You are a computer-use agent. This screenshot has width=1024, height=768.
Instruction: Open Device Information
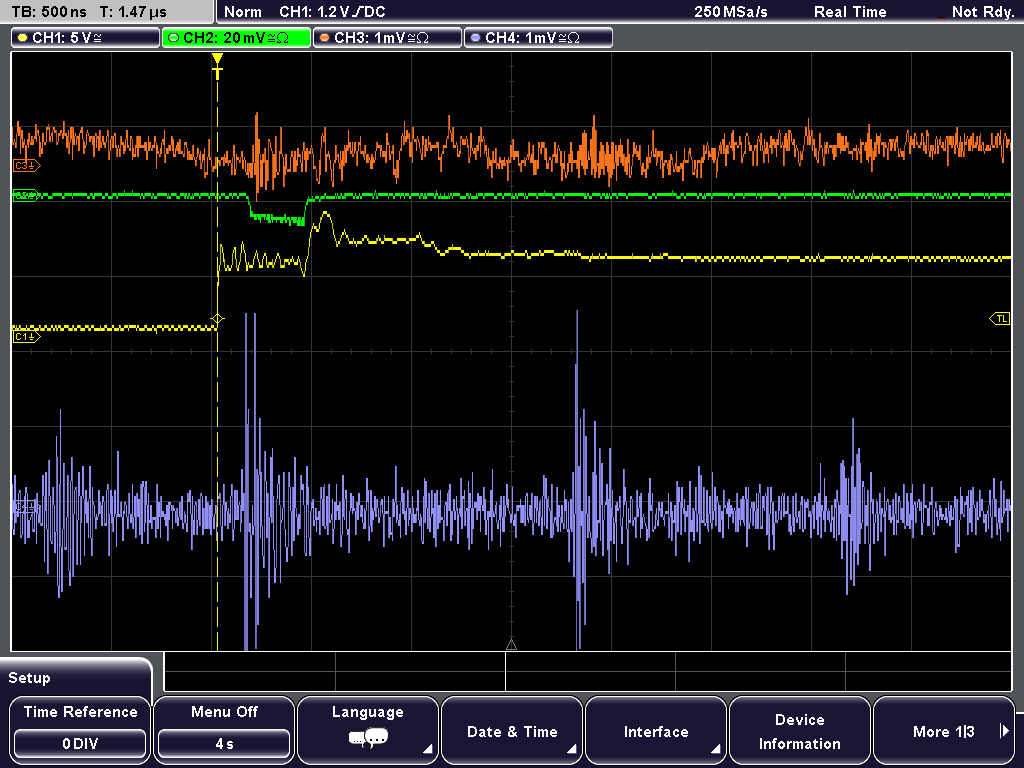799,729
